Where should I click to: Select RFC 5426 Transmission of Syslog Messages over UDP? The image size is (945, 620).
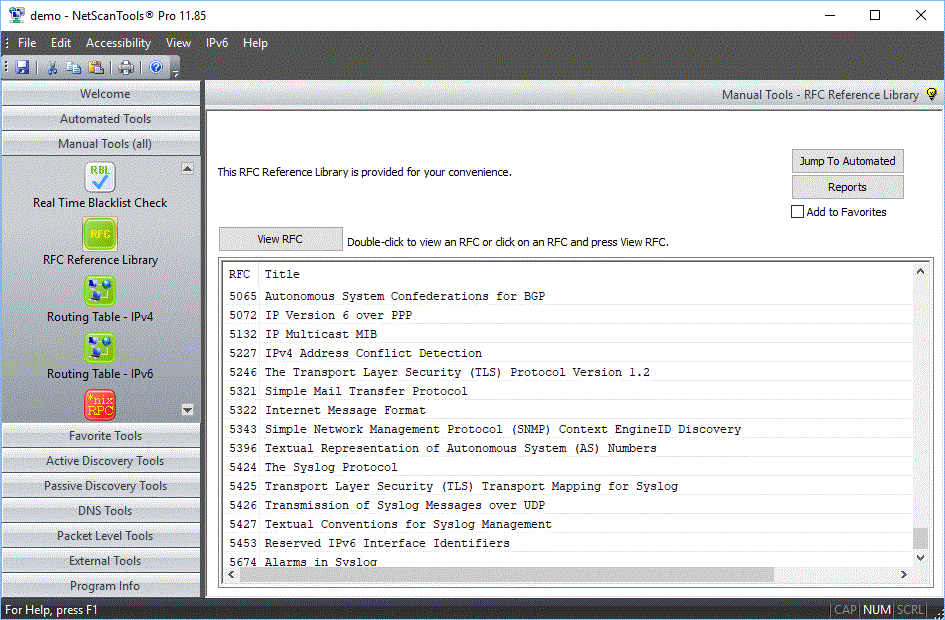(x=568, y=505)
